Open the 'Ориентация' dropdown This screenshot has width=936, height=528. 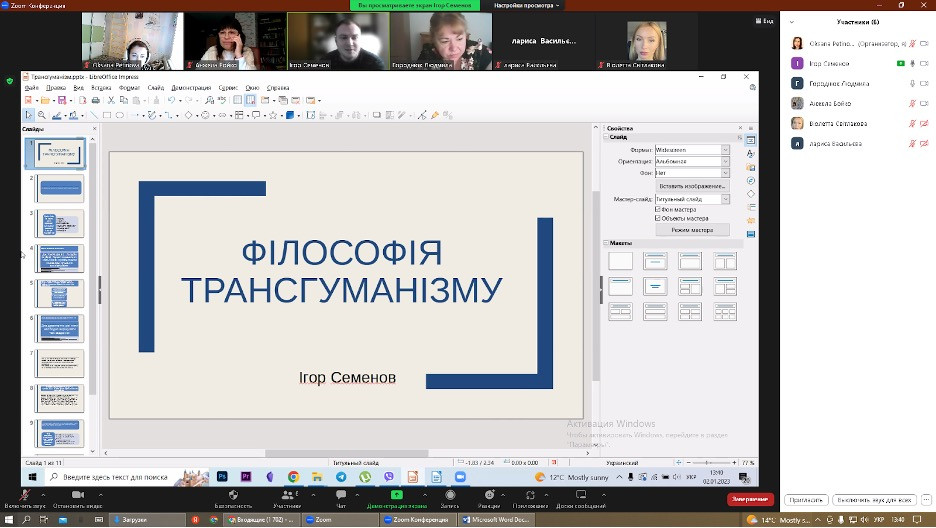click(x=725, y=161)
